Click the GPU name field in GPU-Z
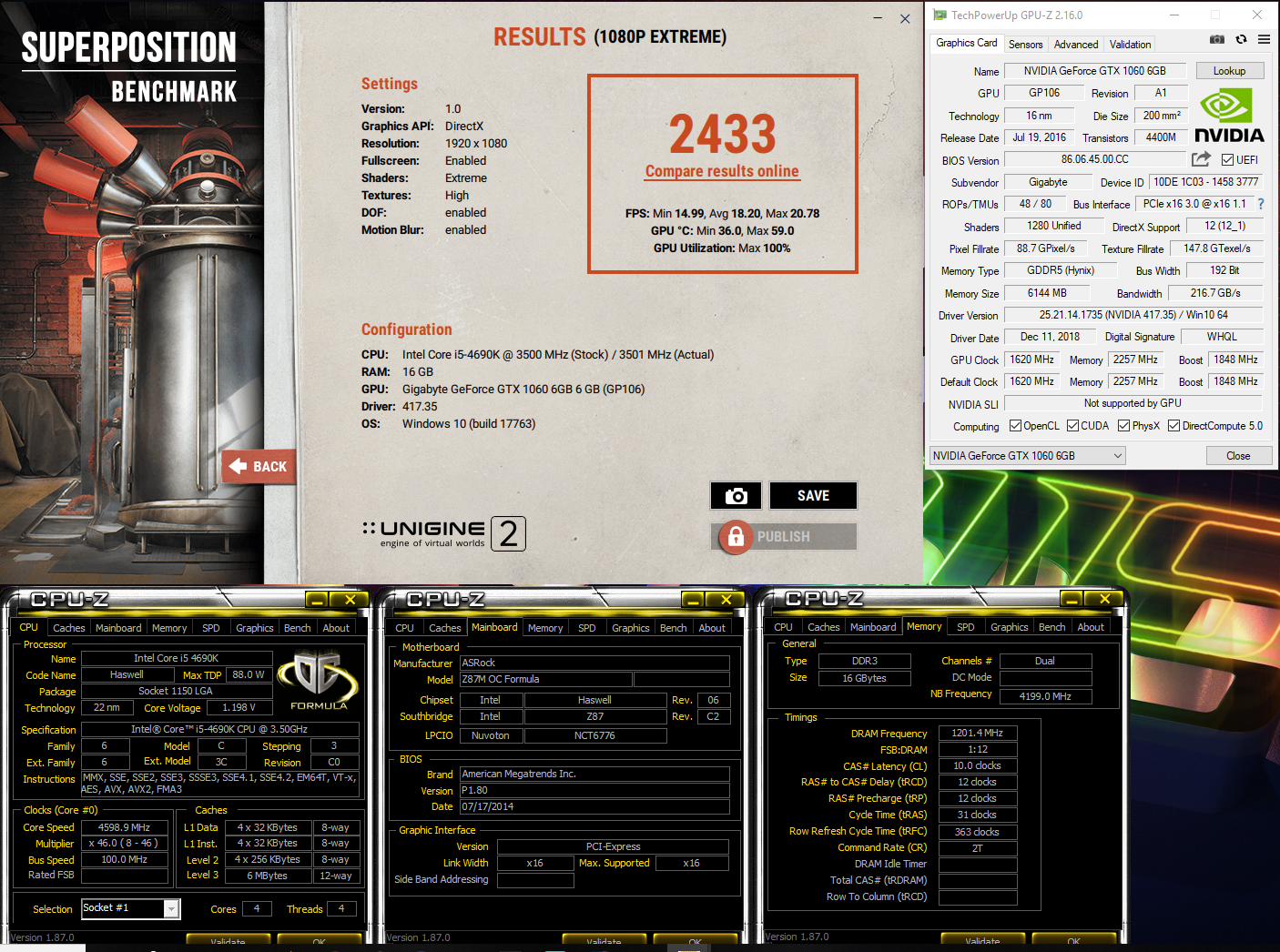 click(1094, 71)
